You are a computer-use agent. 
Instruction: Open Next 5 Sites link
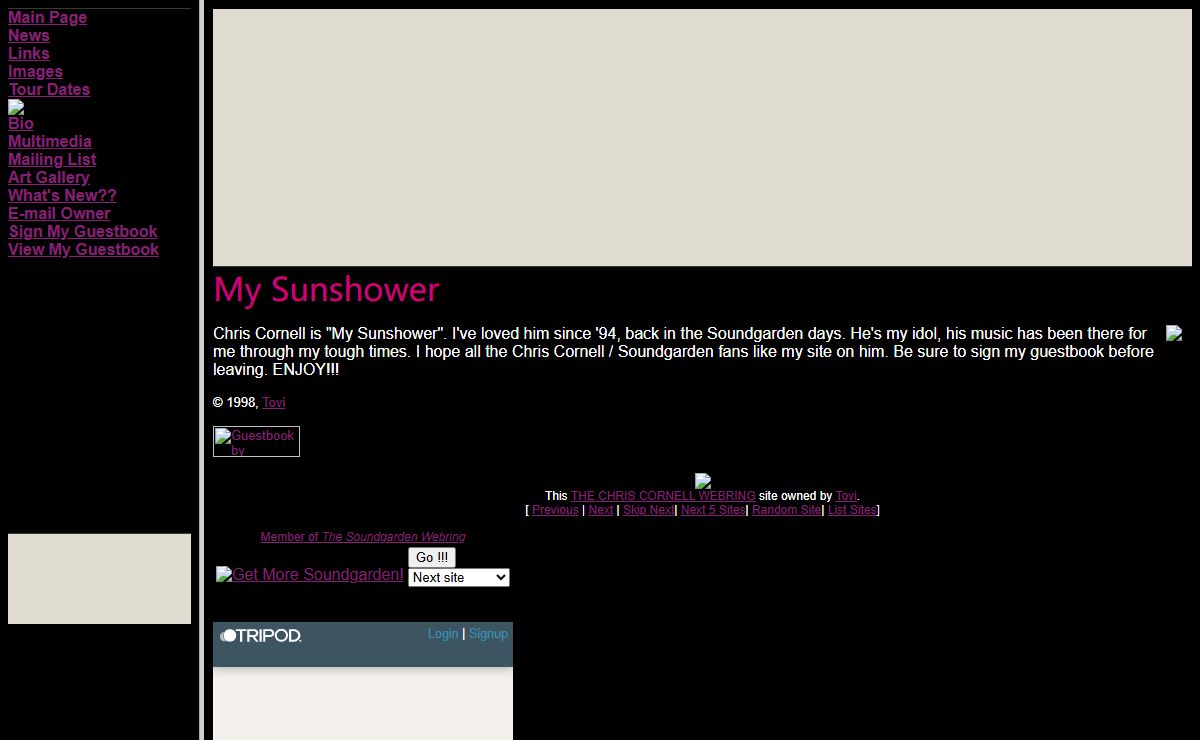[713, 510]
